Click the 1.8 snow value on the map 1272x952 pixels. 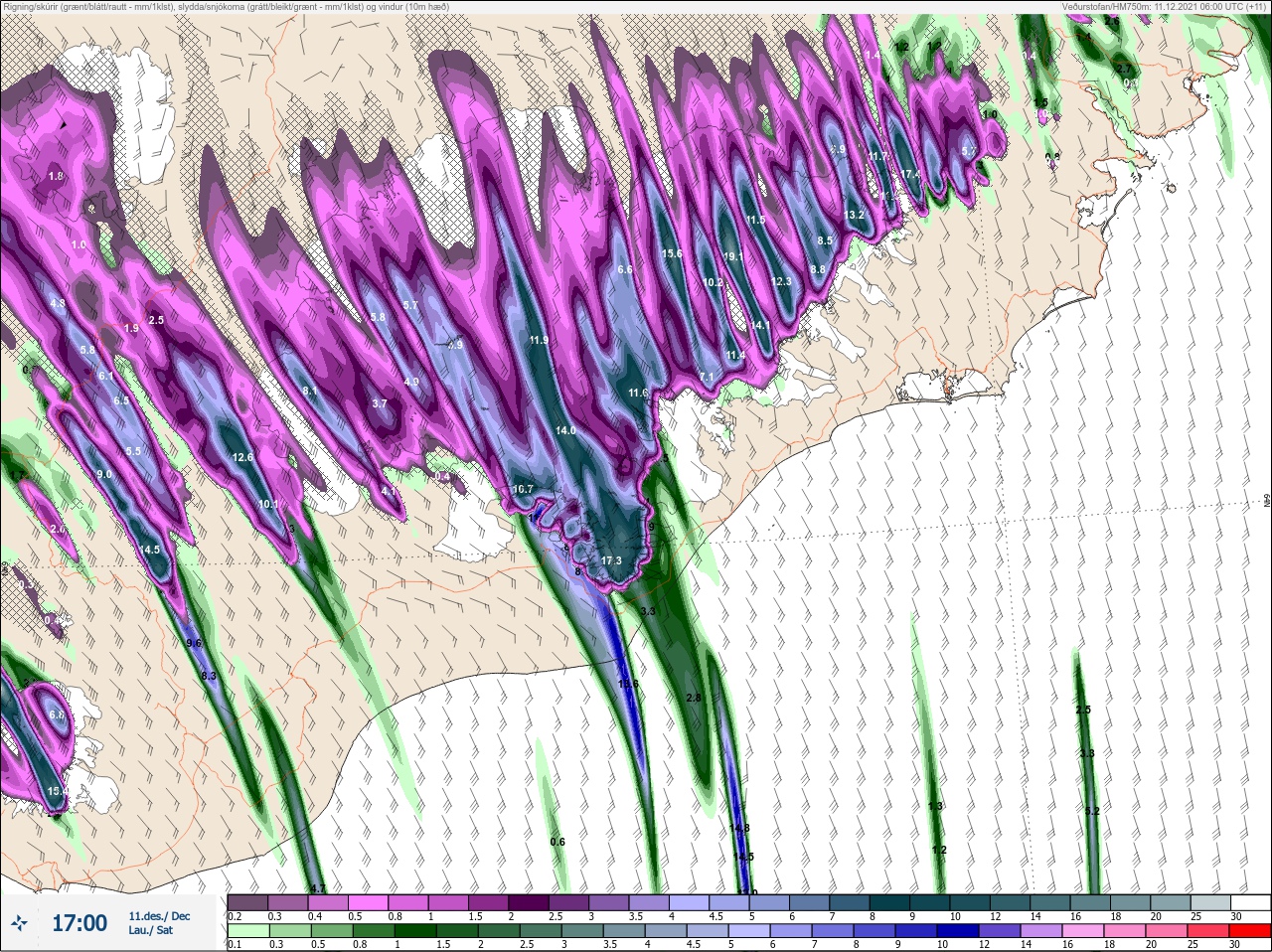coord(56,176)
